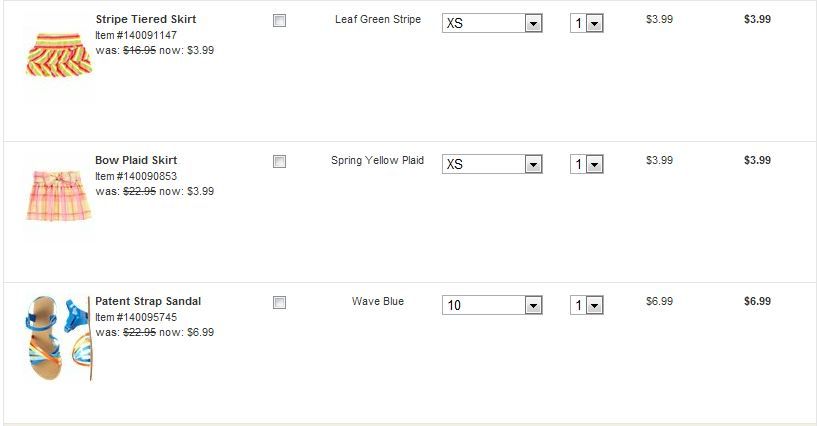The height and width of the screenshot is (426, 818).
Task: Click the Leaf Green Stripe color label
Action: point(378,19)
